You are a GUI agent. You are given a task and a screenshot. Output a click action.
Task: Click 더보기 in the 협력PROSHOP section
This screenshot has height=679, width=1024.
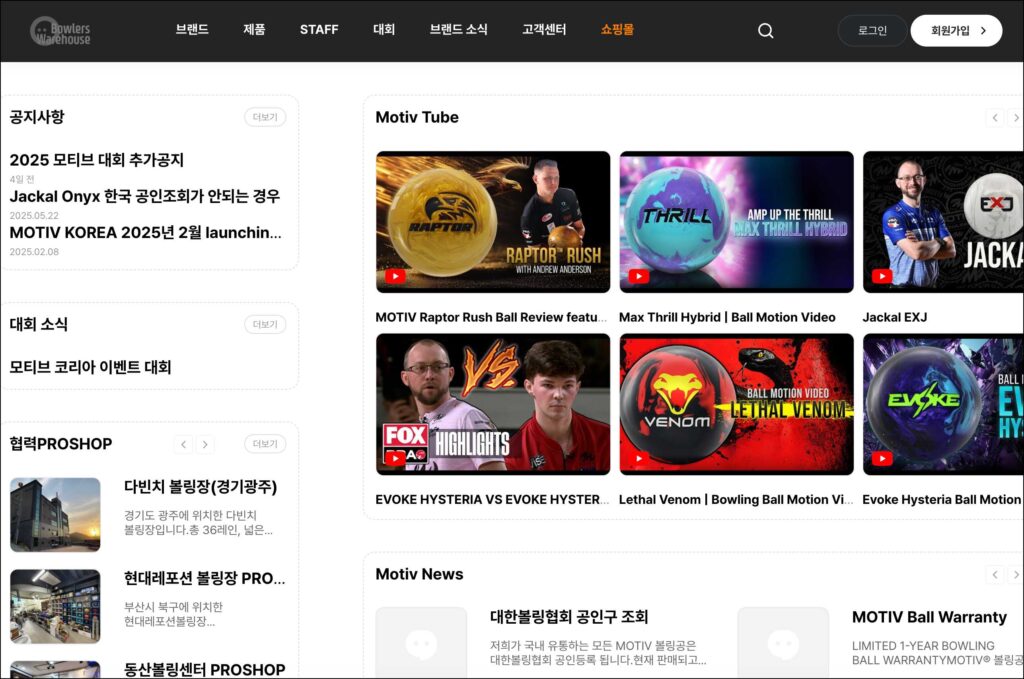point(265,444)
